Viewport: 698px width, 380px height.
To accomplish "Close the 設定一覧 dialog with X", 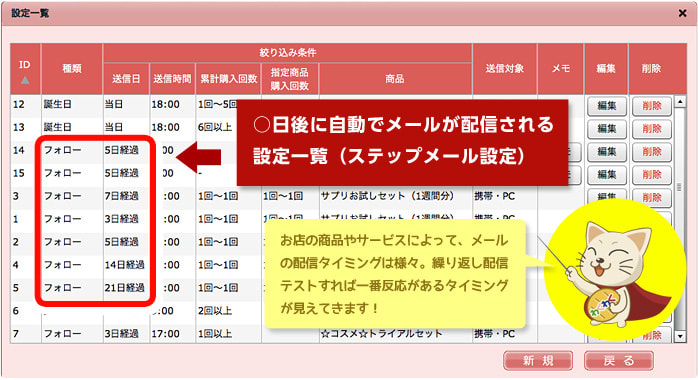I will 682,13.
